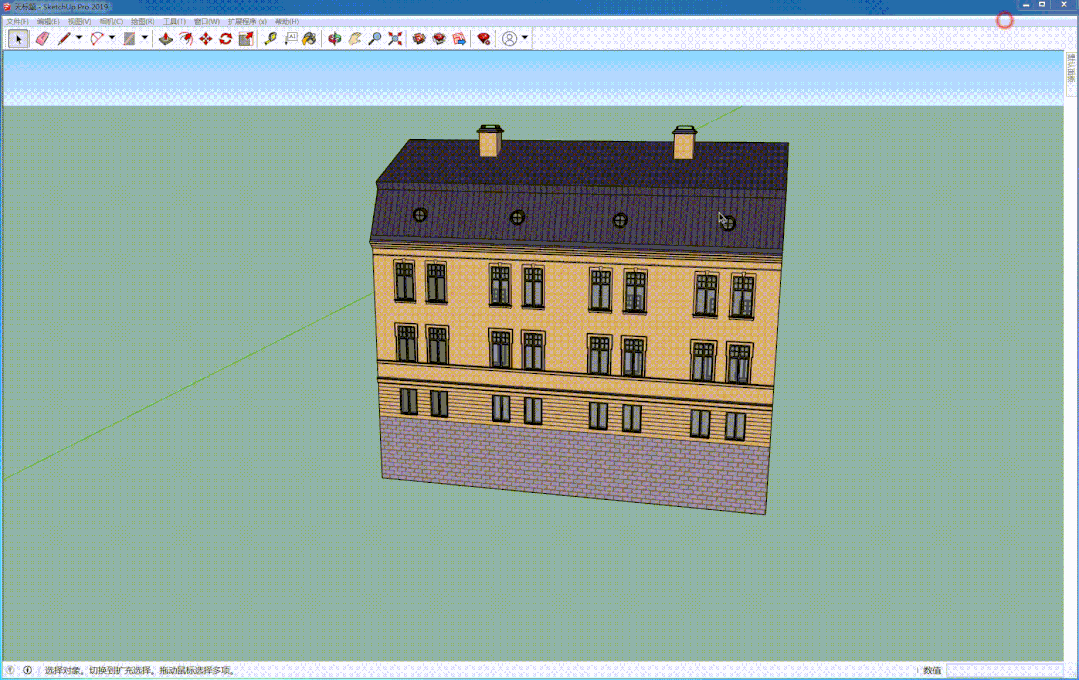Open the Extension Manager ruby icon
Viewport: 1079px width, 680px height.
[484, 39]
